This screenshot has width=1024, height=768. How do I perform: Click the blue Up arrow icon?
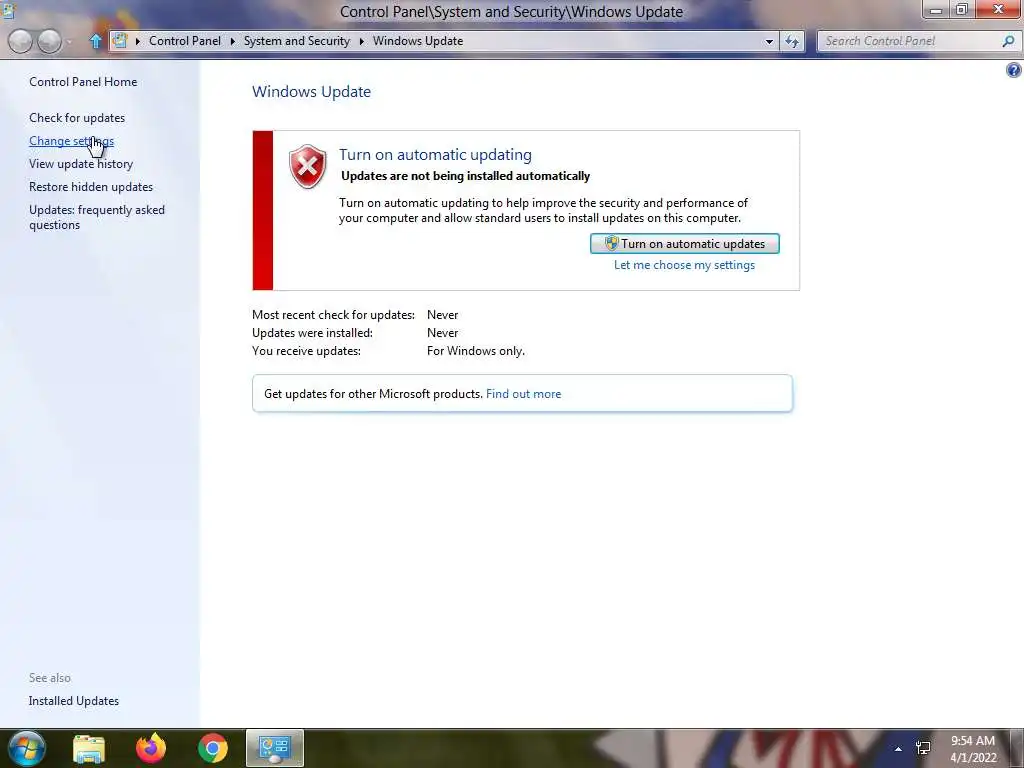tap(95, 41)
